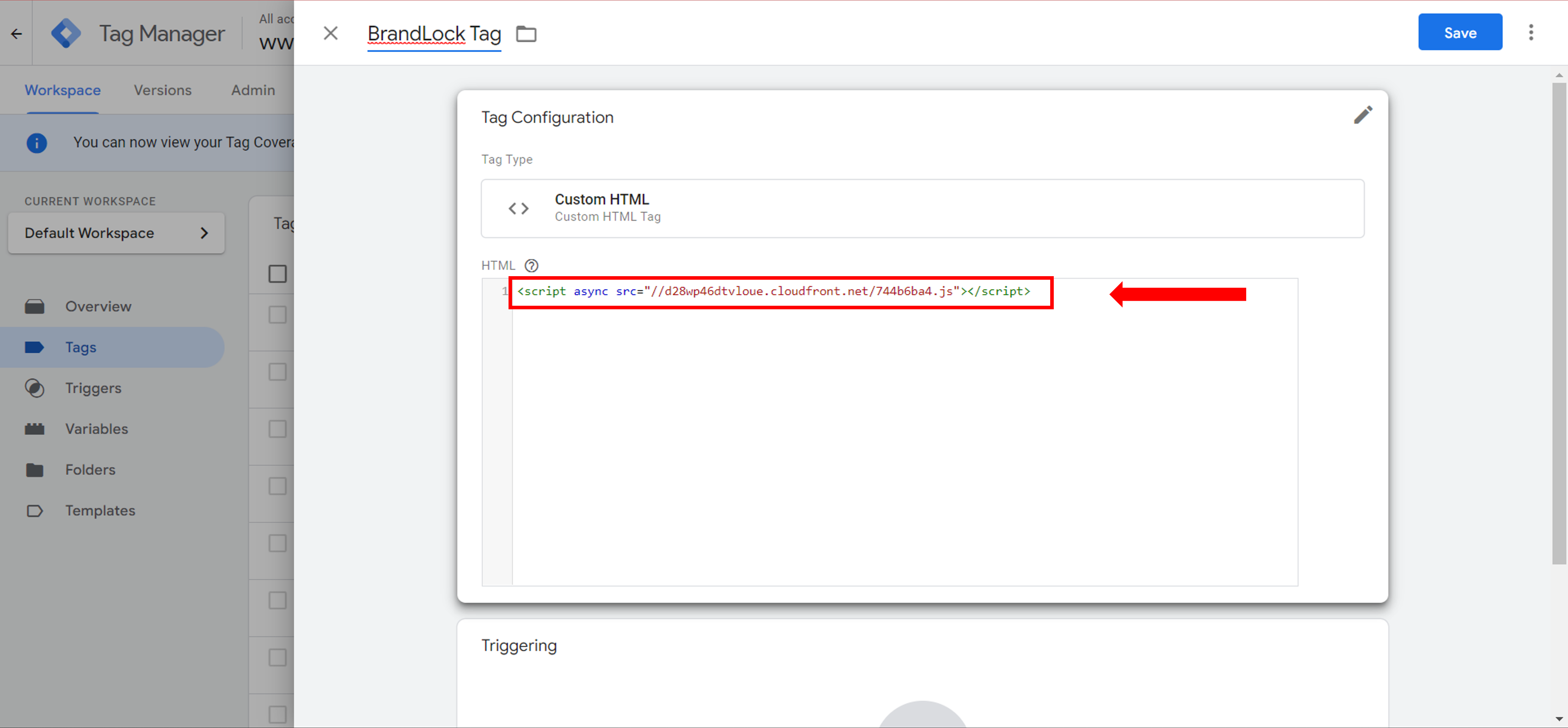Click the 'Tag Configuration' heading

click(547, 117)
